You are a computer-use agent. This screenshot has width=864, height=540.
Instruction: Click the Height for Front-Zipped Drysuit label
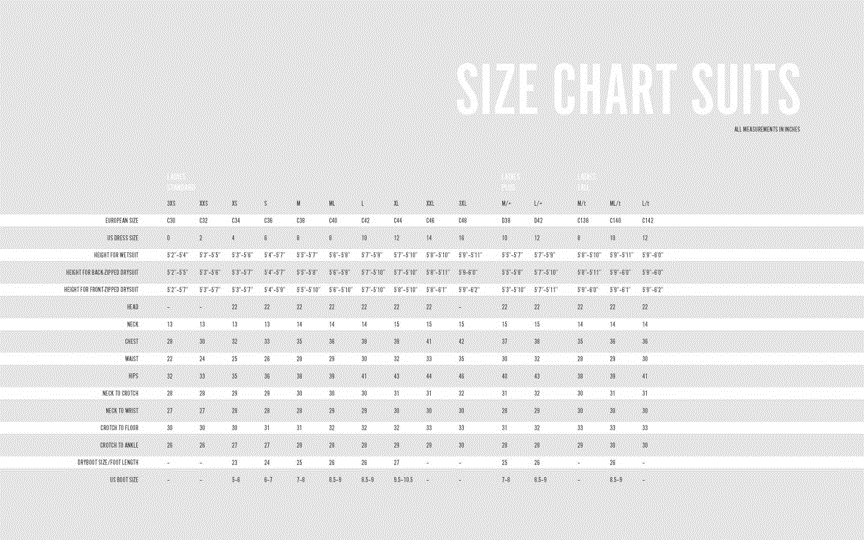tap(101, 289)
